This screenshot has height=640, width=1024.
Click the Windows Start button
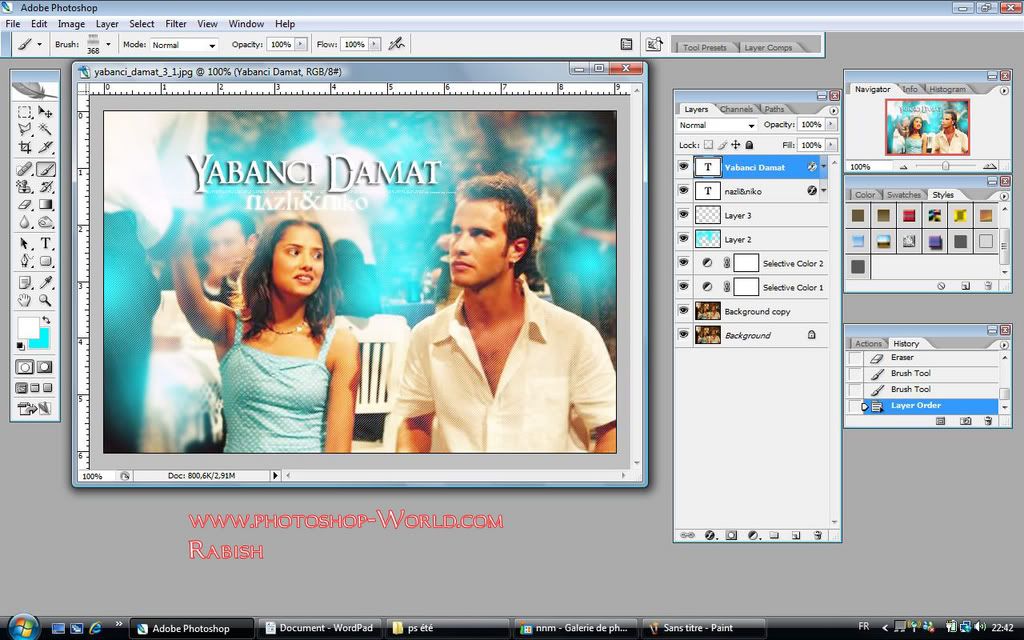[x=24, y=628]
